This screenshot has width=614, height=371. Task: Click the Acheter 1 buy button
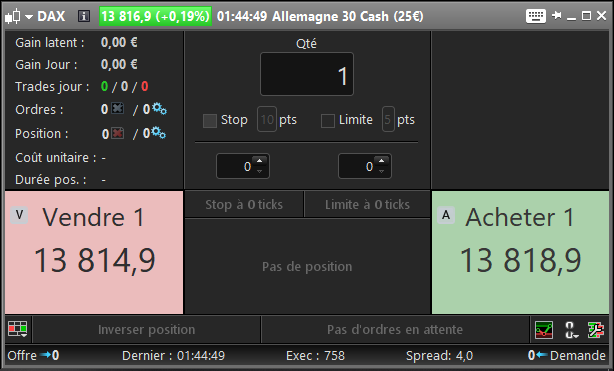520,252
